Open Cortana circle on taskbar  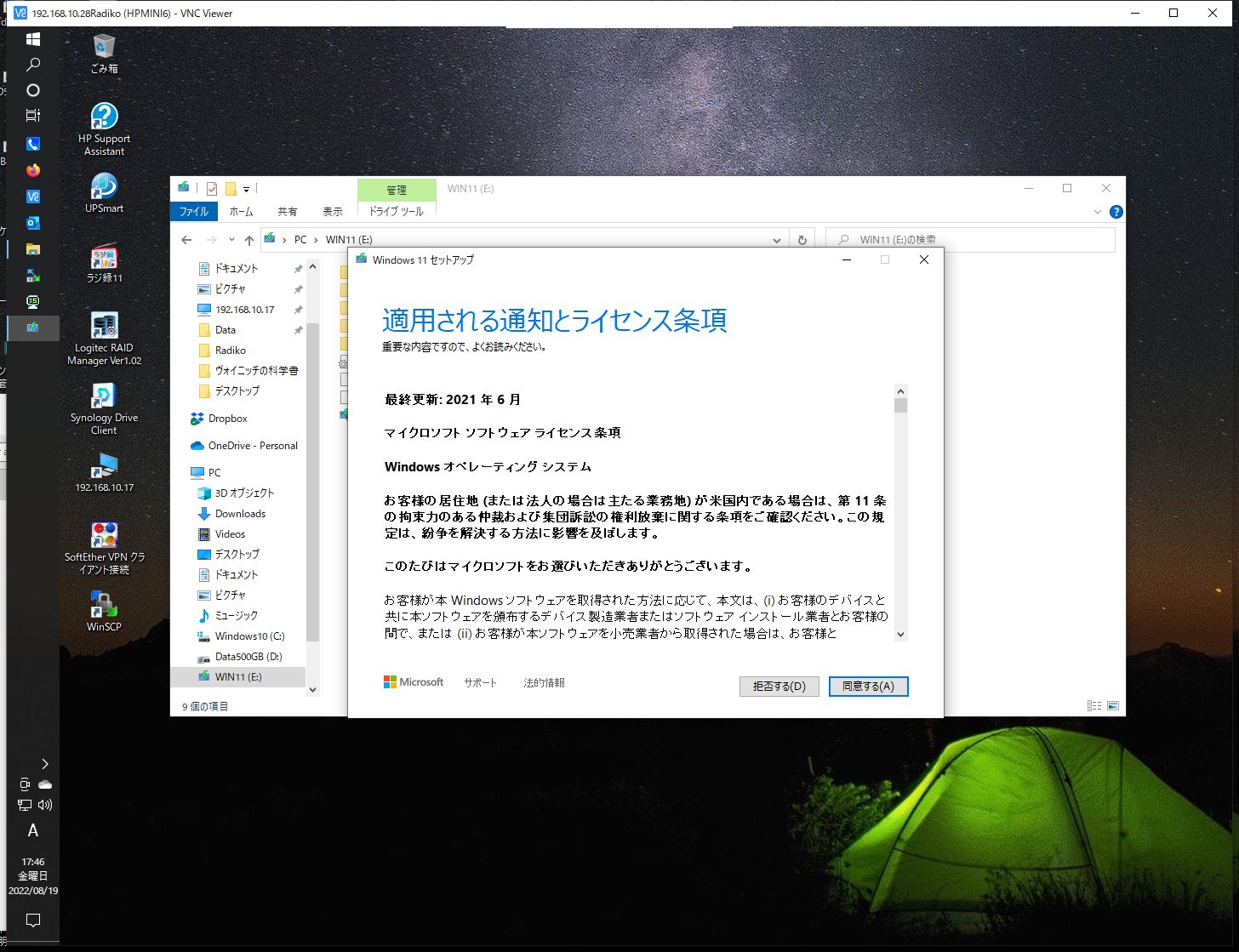pos(33,90)
